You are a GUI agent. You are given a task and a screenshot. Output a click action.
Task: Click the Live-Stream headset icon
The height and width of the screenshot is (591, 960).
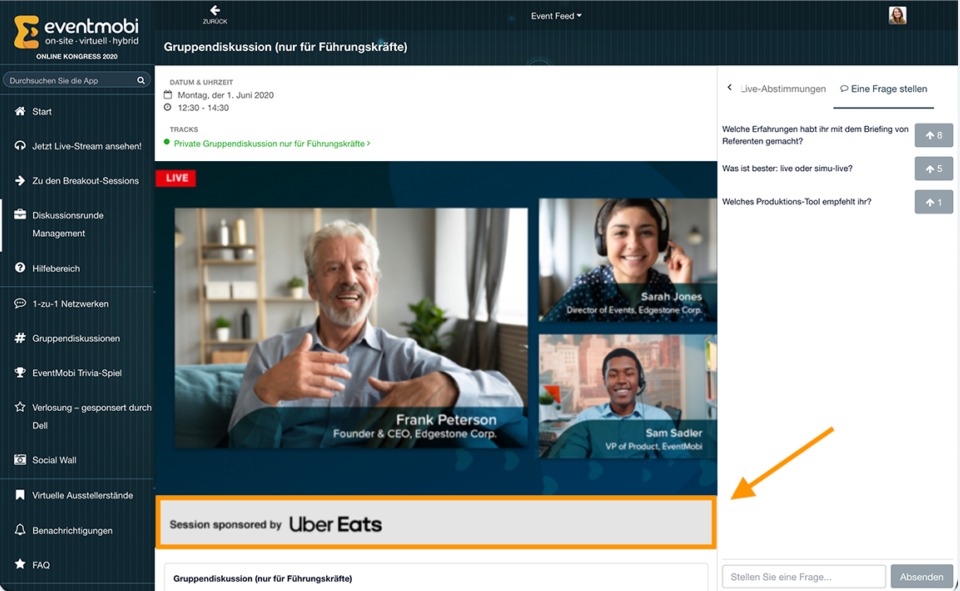[x=20, y=146]
